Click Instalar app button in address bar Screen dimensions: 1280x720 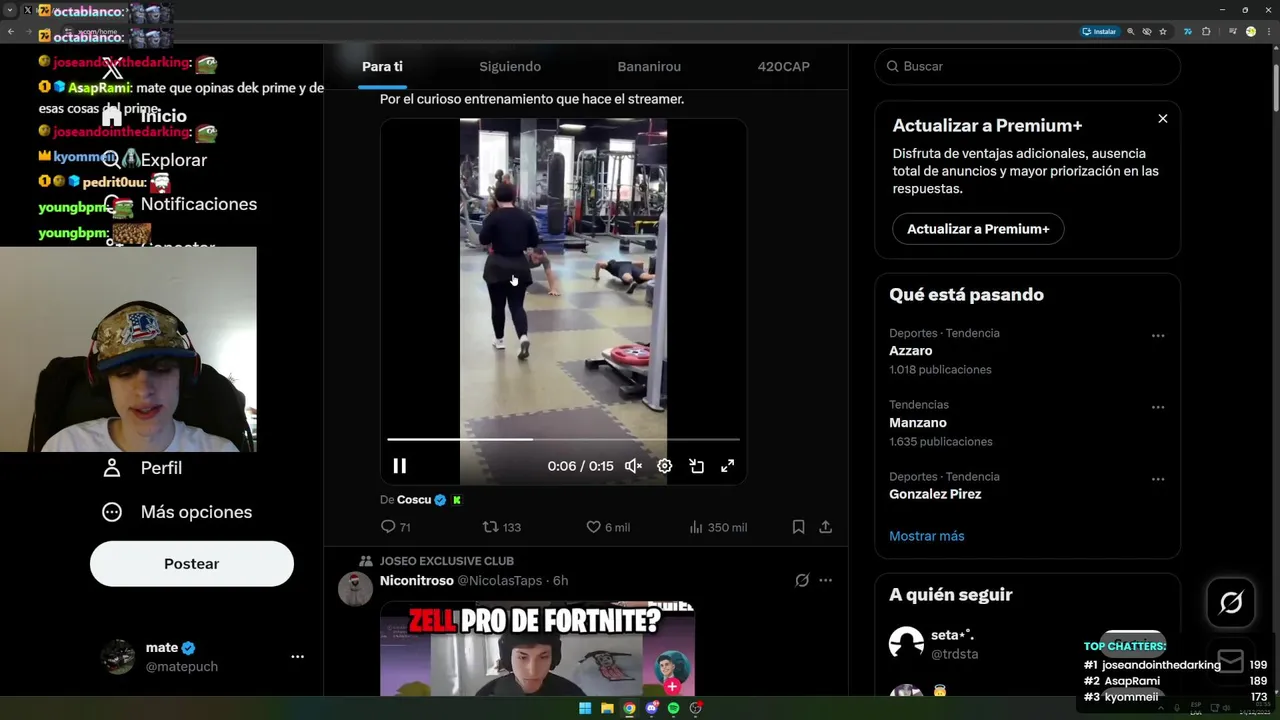(1100, 31)
